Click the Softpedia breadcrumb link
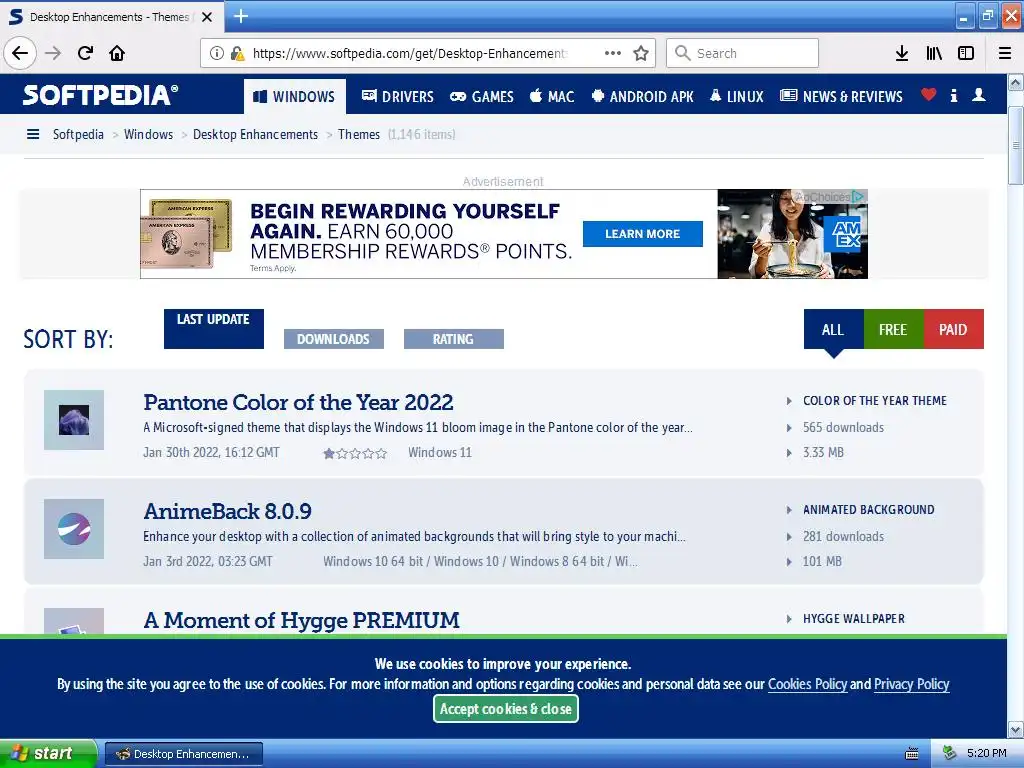This screenshot has width=1024, height=768. point(78,135)
